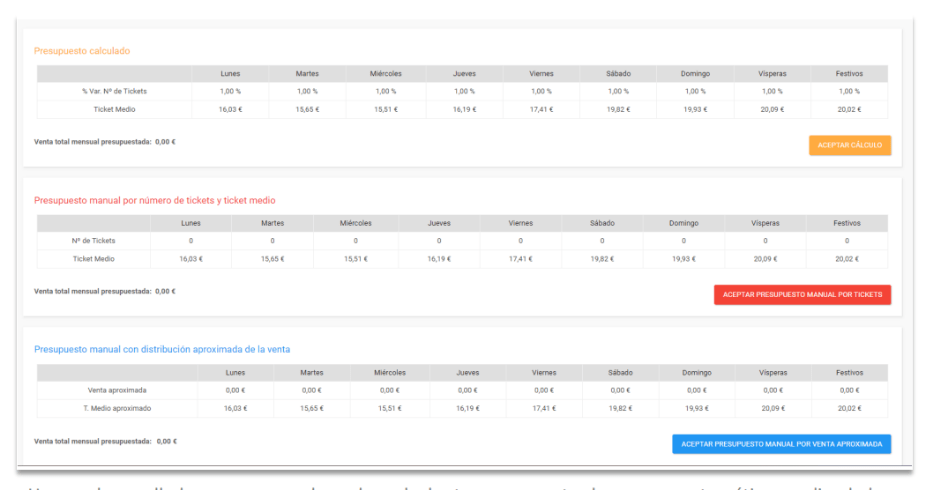Screen dimensions: 933x490
Task: Click the heading Presupuesto manual por número de tickets
Action: (x=154, y=200)
